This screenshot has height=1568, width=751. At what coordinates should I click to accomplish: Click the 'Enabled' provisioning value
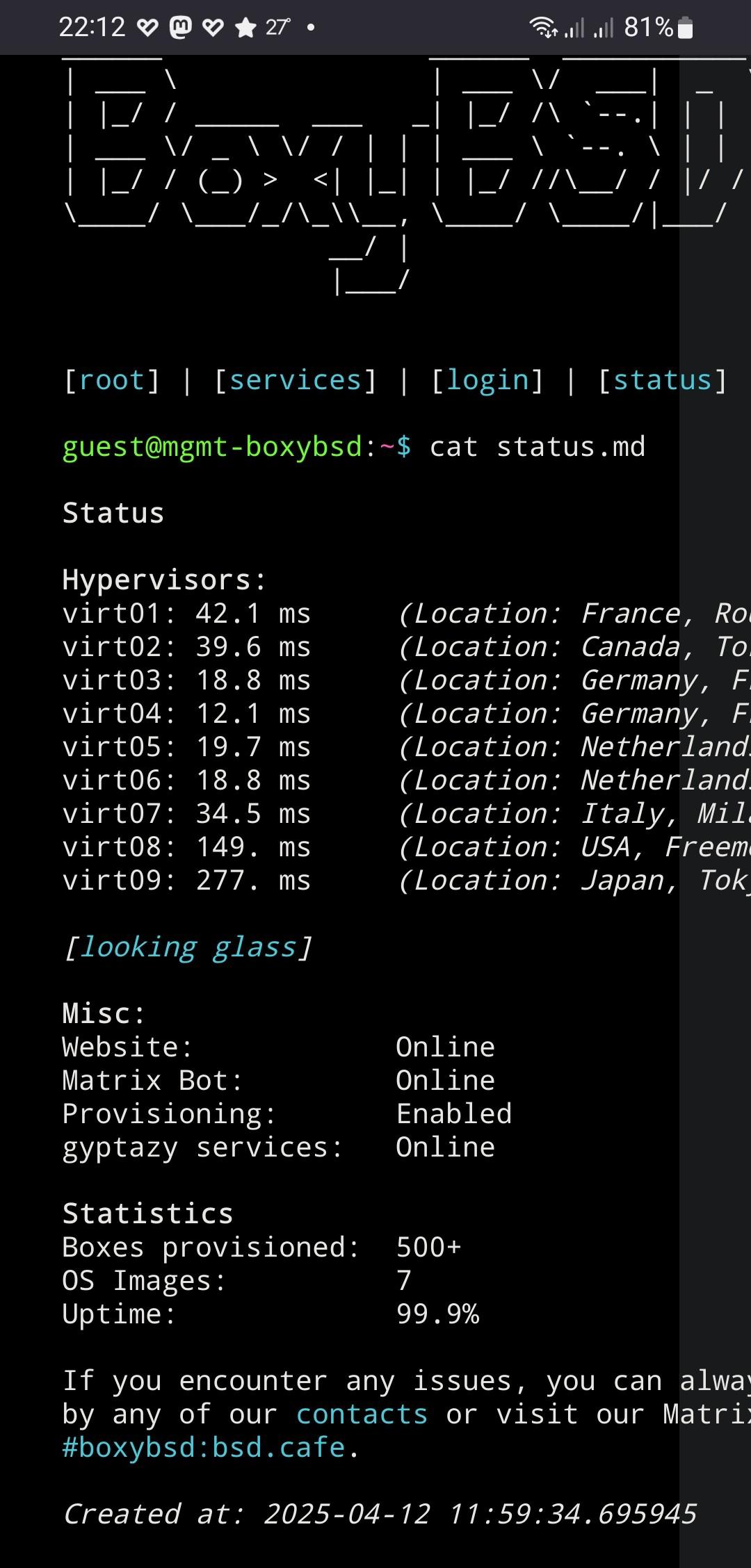pos(454,1114)
